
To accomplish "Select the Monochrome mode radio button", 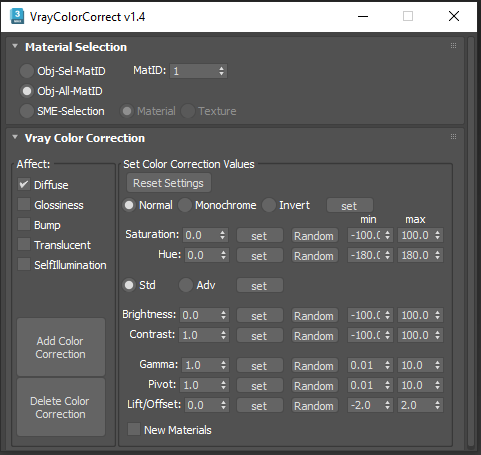I will point(185,205).
